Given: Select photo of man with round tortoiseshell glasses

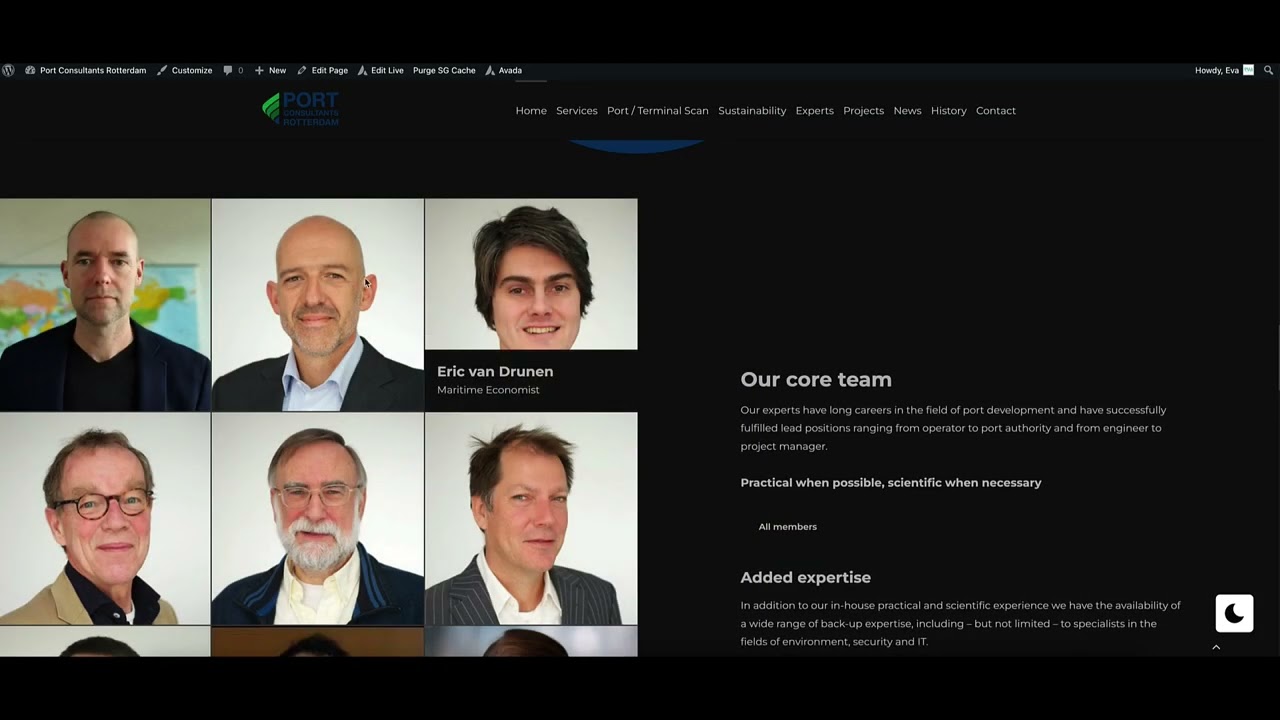Looking at the screenshot, I should pyautogui.click(x=105, y=519).
